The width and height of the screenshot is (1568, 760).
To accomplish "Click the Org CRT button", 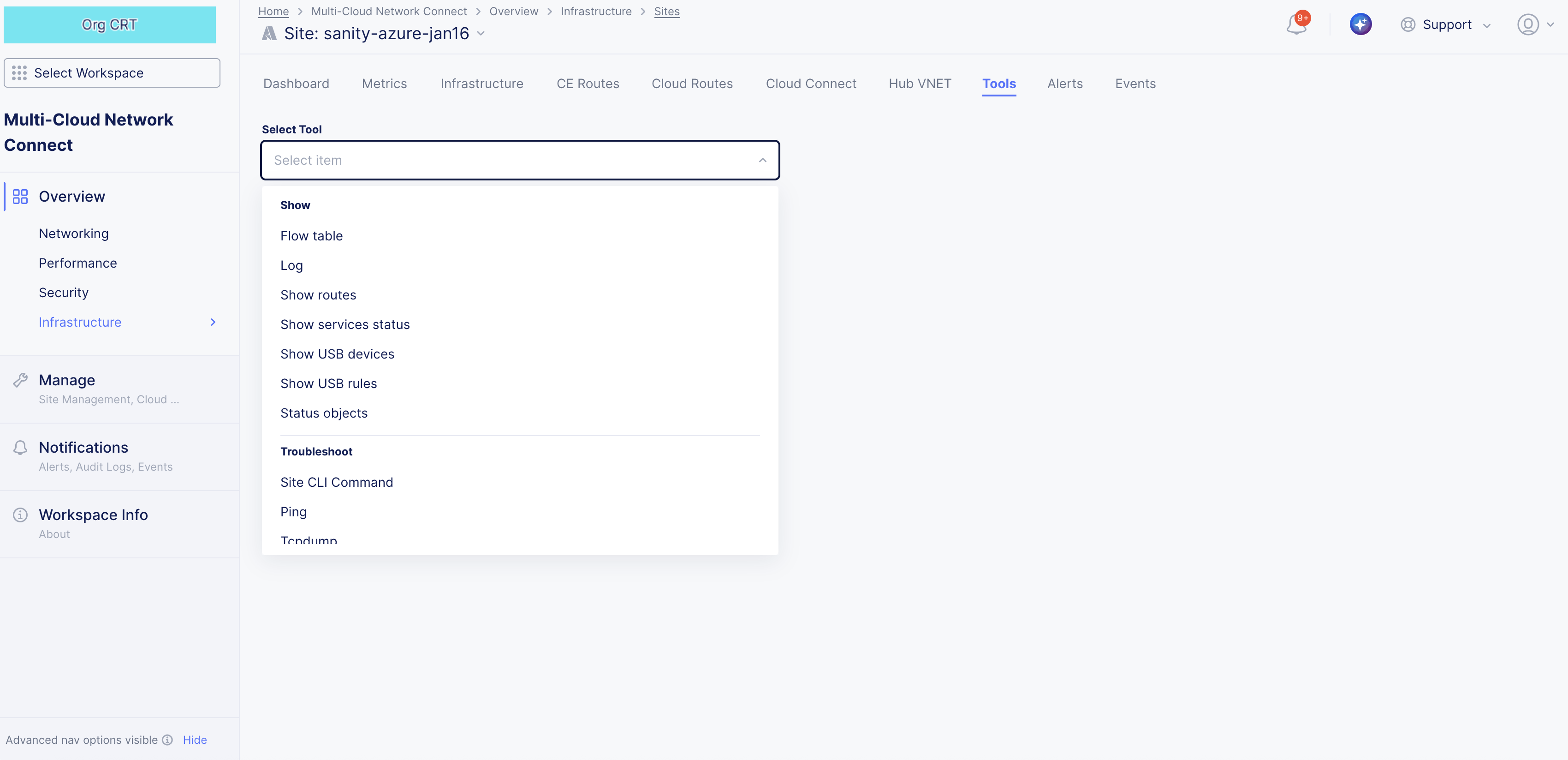I will (110, 24).
